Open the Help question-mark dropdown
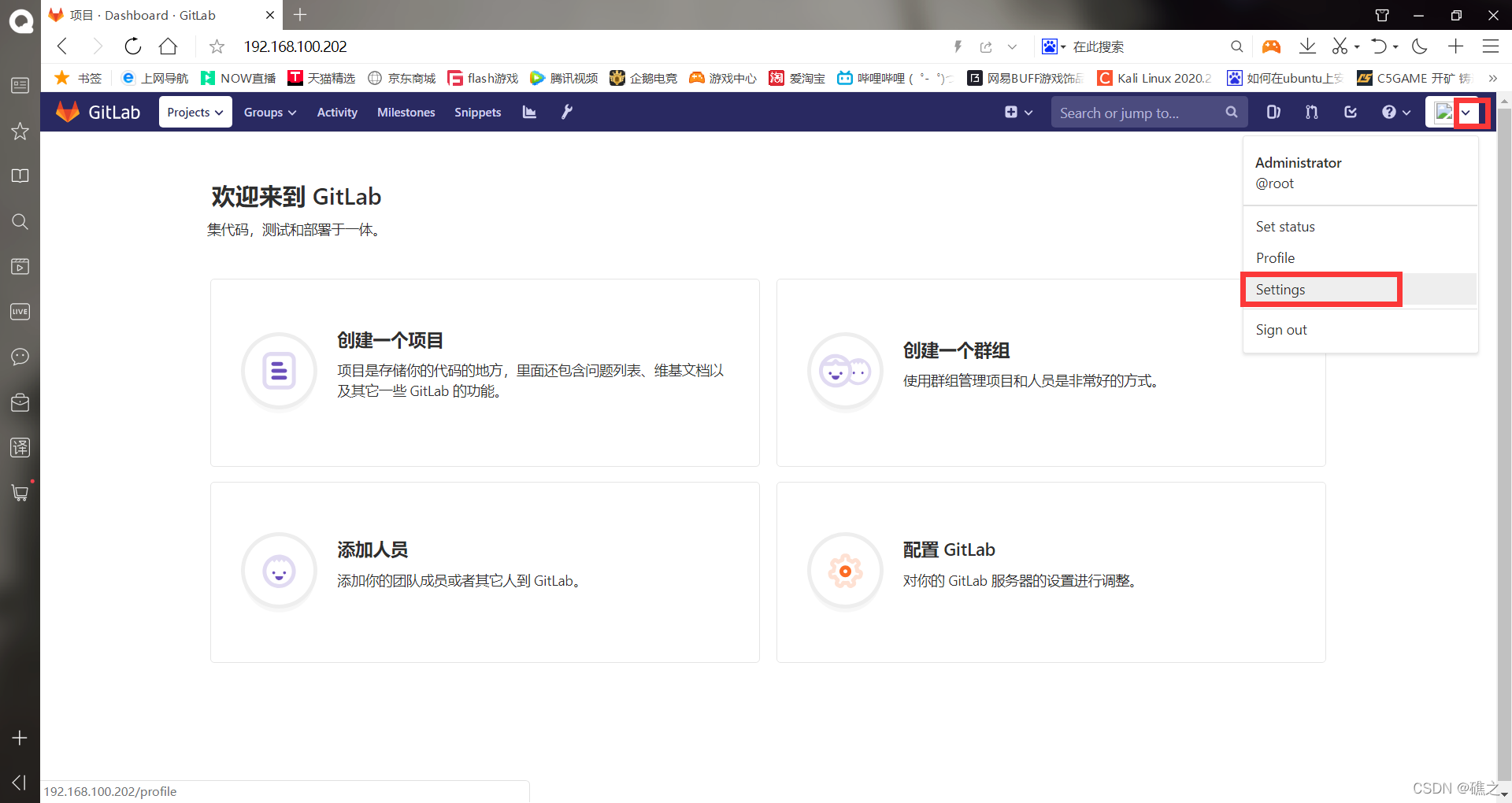1512x803 pixels. [1396, 112]
